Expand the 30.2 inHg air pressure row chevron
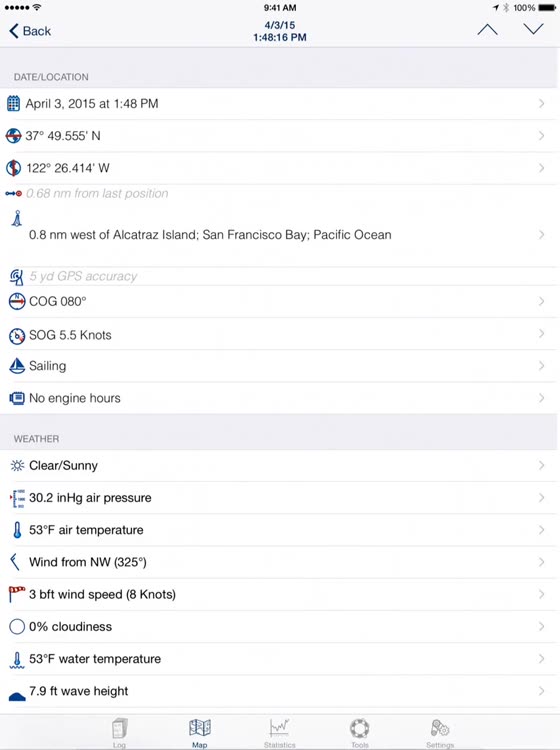This screenshot has height=750, width=560. click(541, 497)
